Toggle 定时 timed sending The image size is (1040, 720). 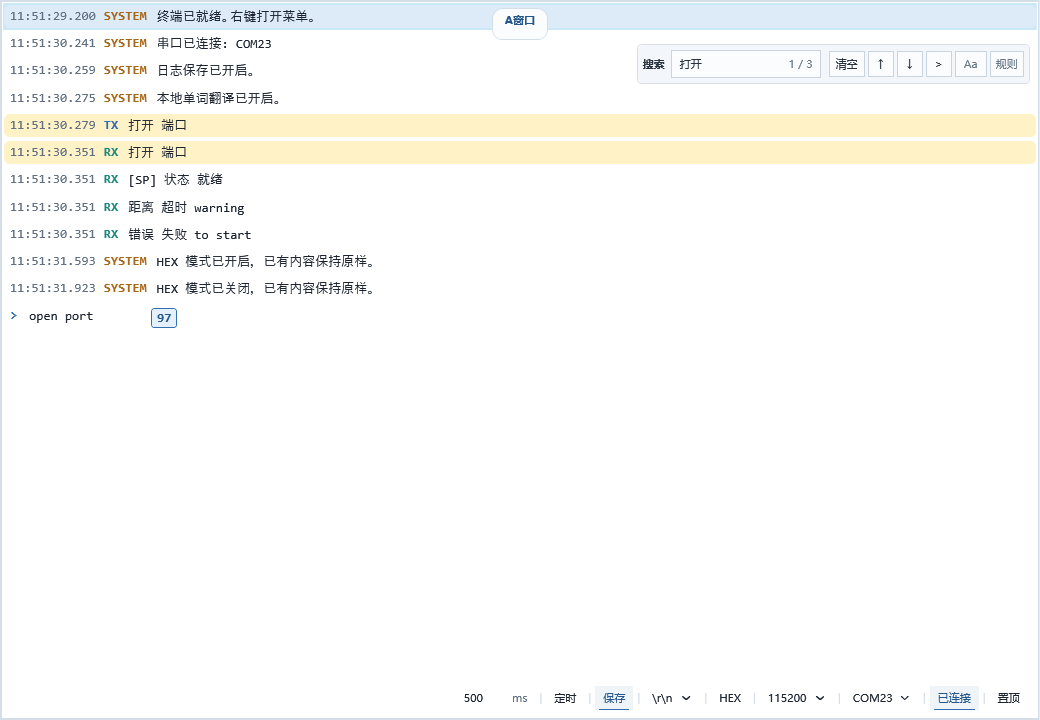pos(565,698)
